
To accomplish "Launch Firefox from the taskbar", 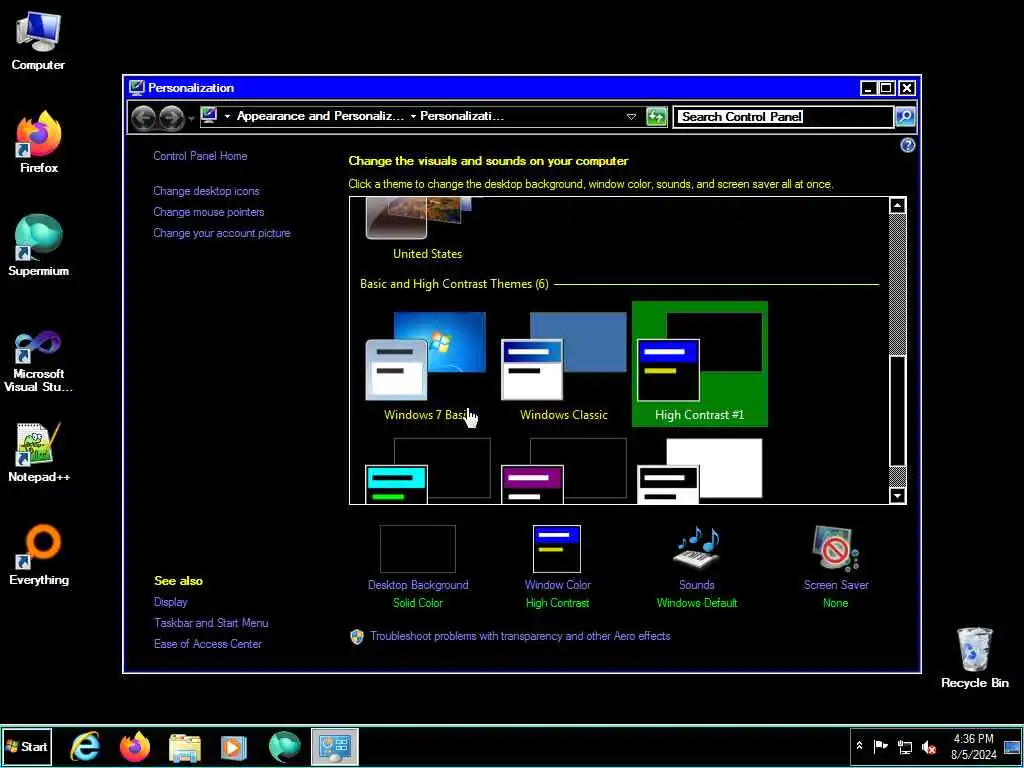I will (135, 746).
